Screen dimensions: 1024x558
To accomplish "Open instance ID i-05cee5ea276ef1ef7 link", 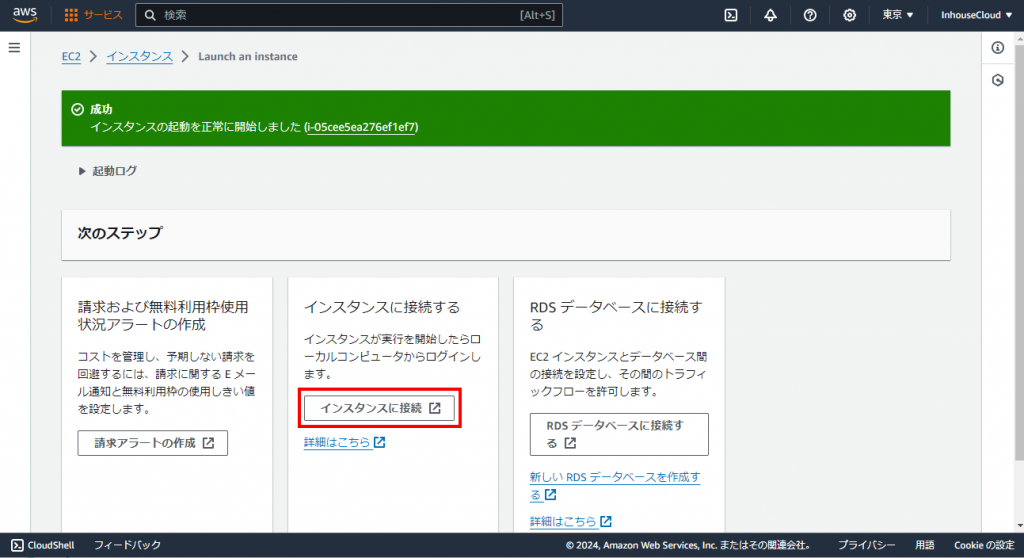I will (x=361, y=128).
